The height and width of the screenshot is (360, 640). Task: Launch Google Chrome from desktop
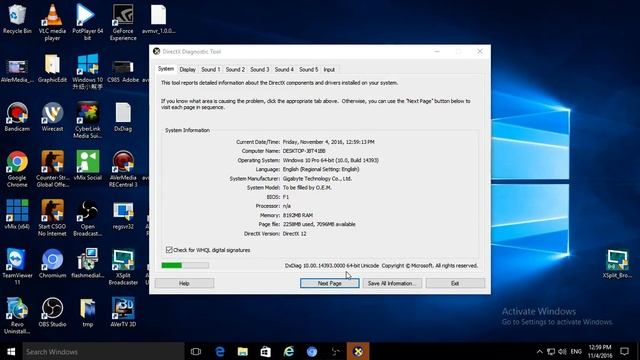click(x=17, y=169)
